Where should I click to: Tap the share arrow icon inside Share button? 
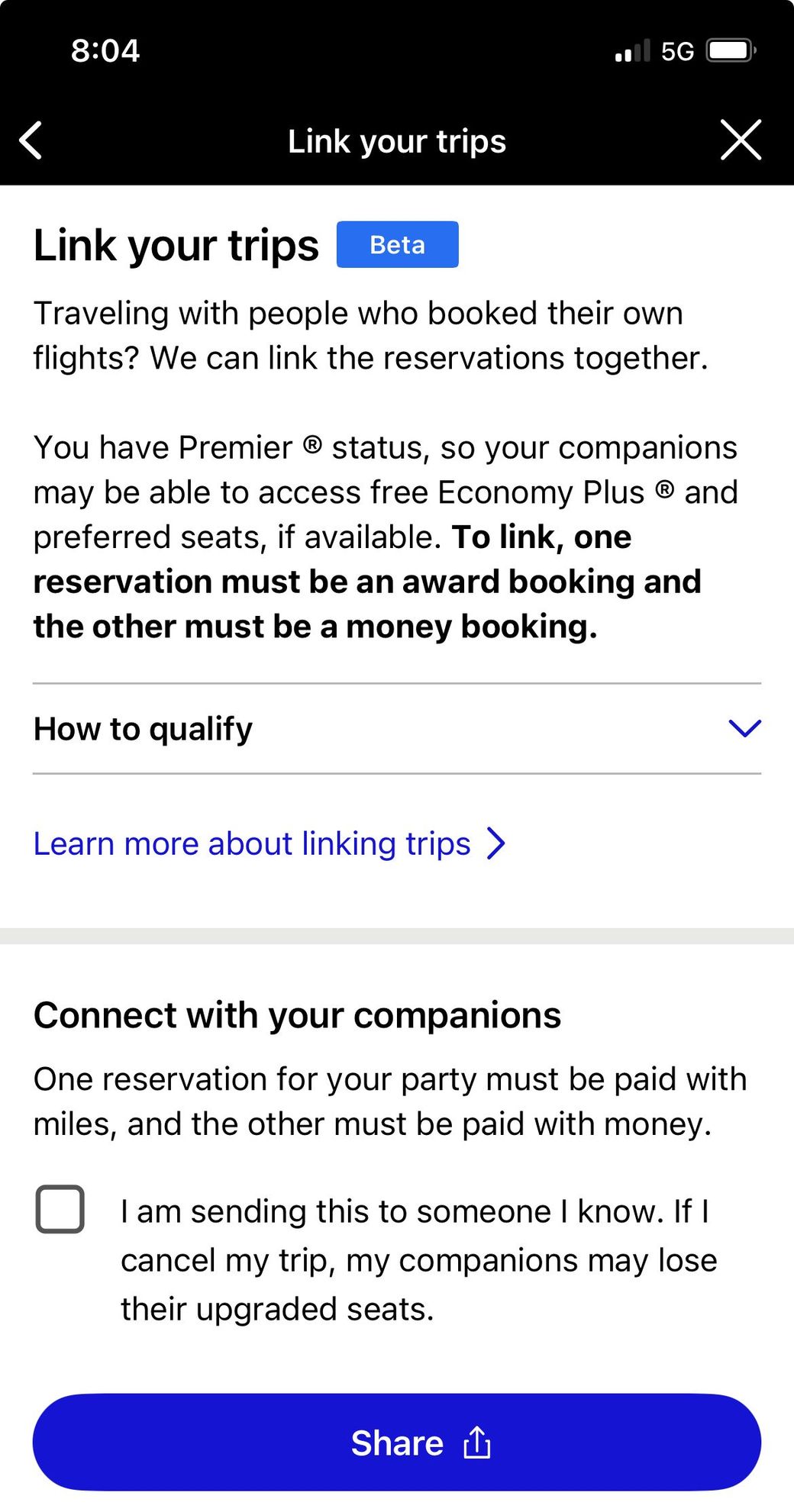tap(477, 1442)
